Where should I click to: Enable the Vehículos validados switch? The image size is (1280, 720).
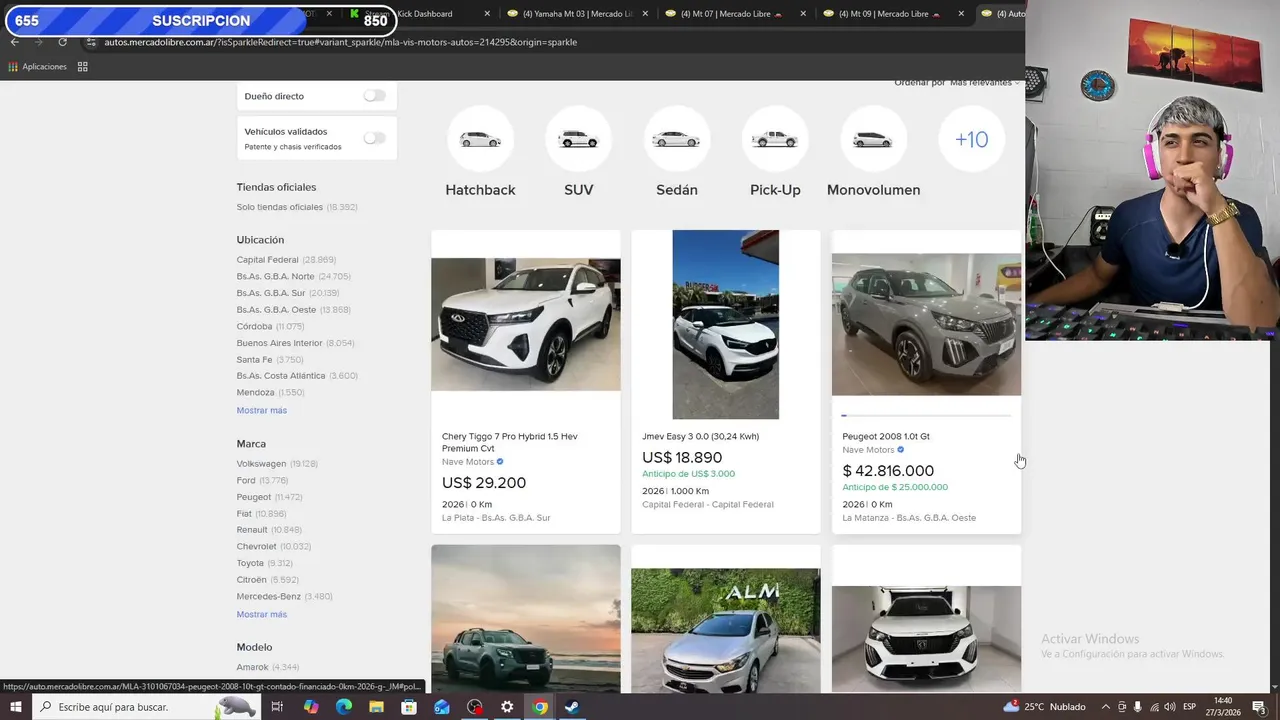[374, 138]
